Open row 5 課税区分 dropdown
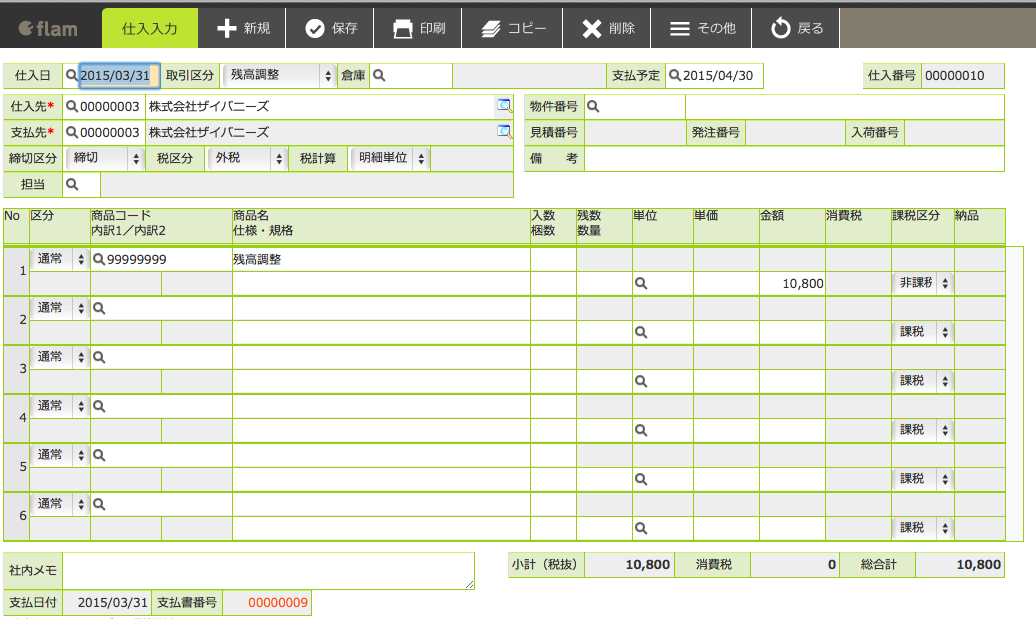1036x619 pixels. [x=923, y=478]
